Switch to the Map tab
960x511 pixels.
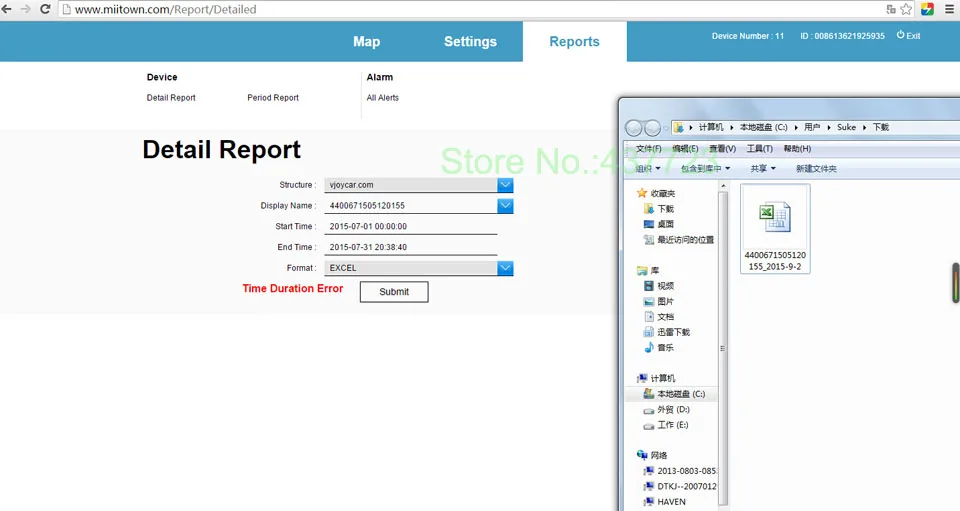(x=366, y=42)
